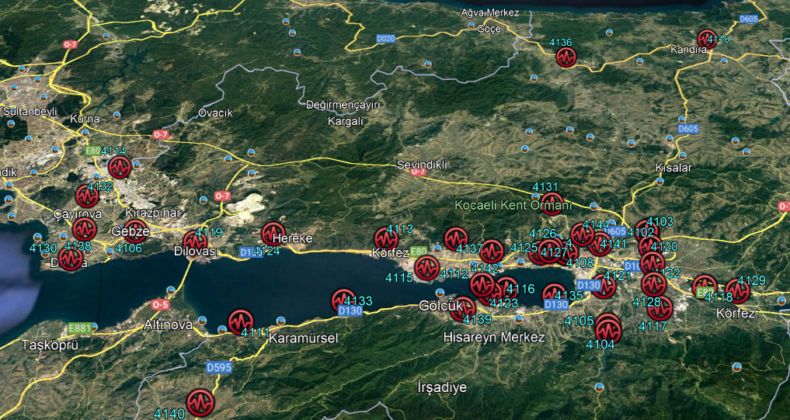Viewport: 790px width, 420px height.
Task: Click seismic station marker 4114
Action: tap(120, 167)
